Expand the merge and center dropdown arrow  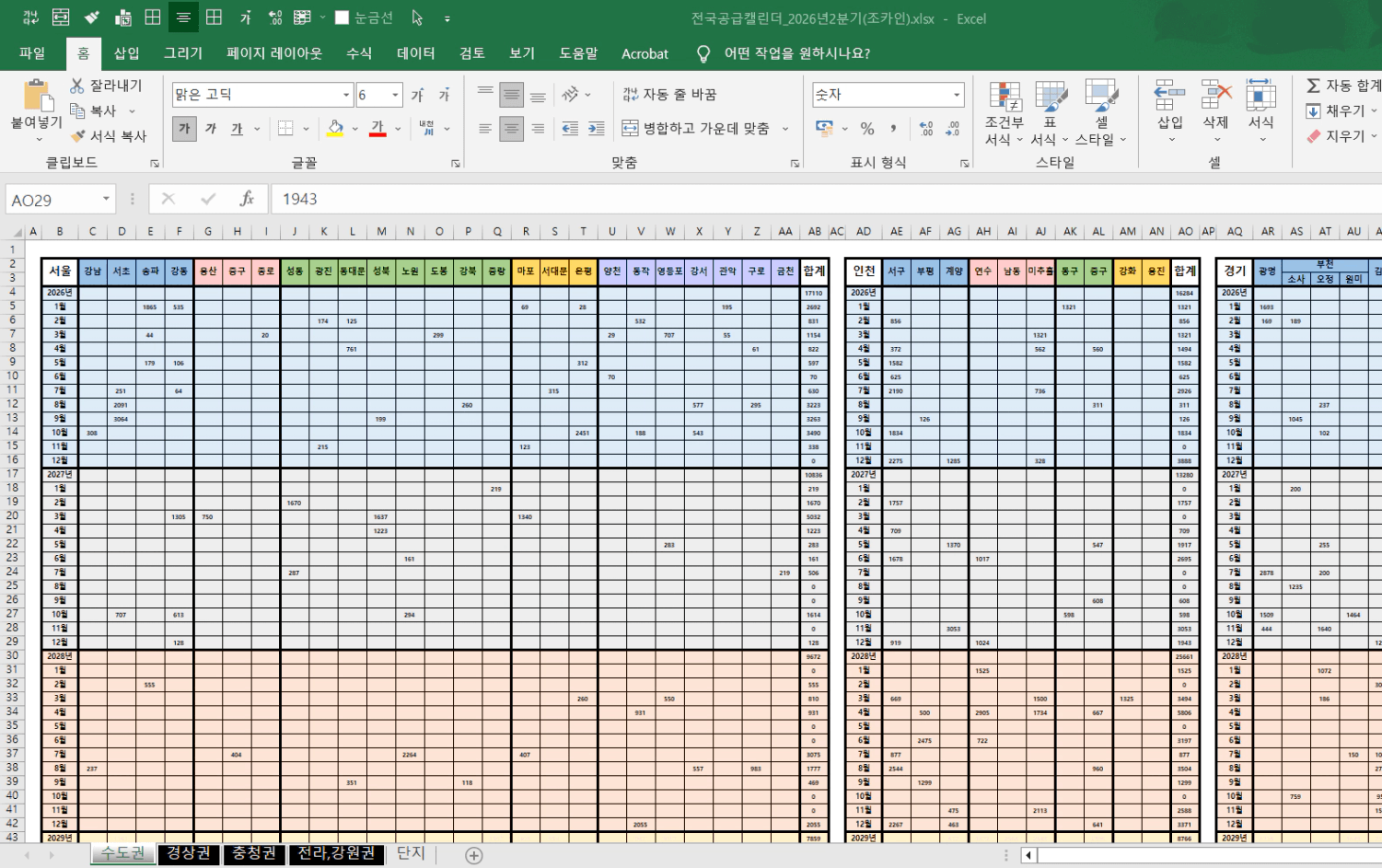785,129
